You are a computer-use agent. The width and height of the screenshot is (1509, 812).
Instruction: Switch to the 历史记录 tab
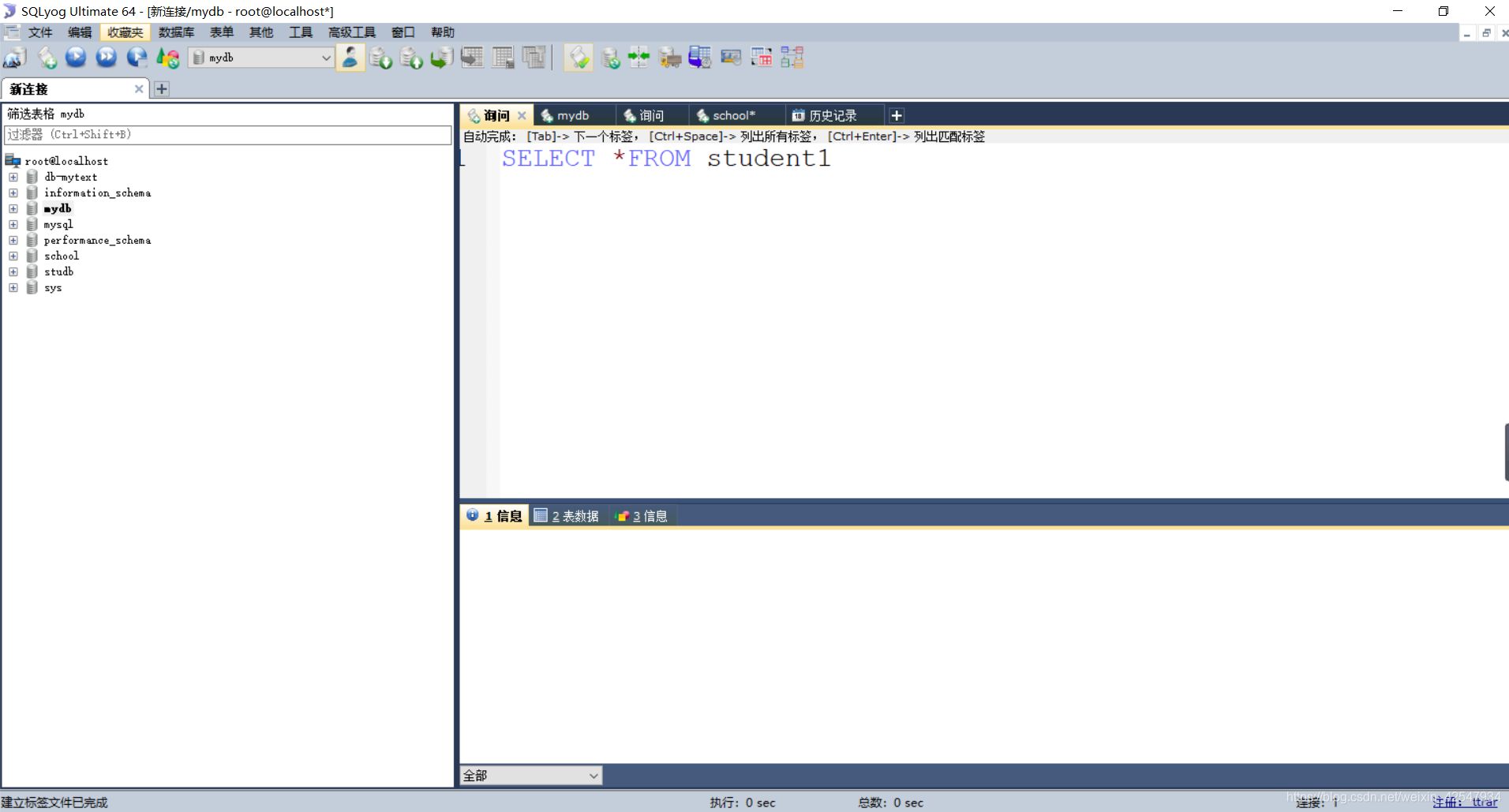coord(833,115)
